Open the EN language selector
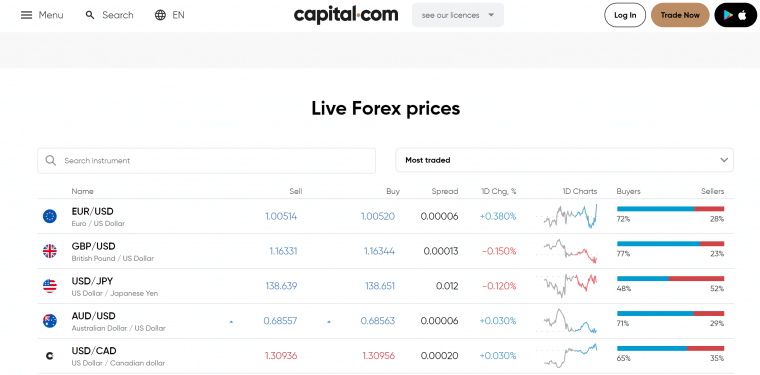The image size is (760, 375). pos(178,15)
